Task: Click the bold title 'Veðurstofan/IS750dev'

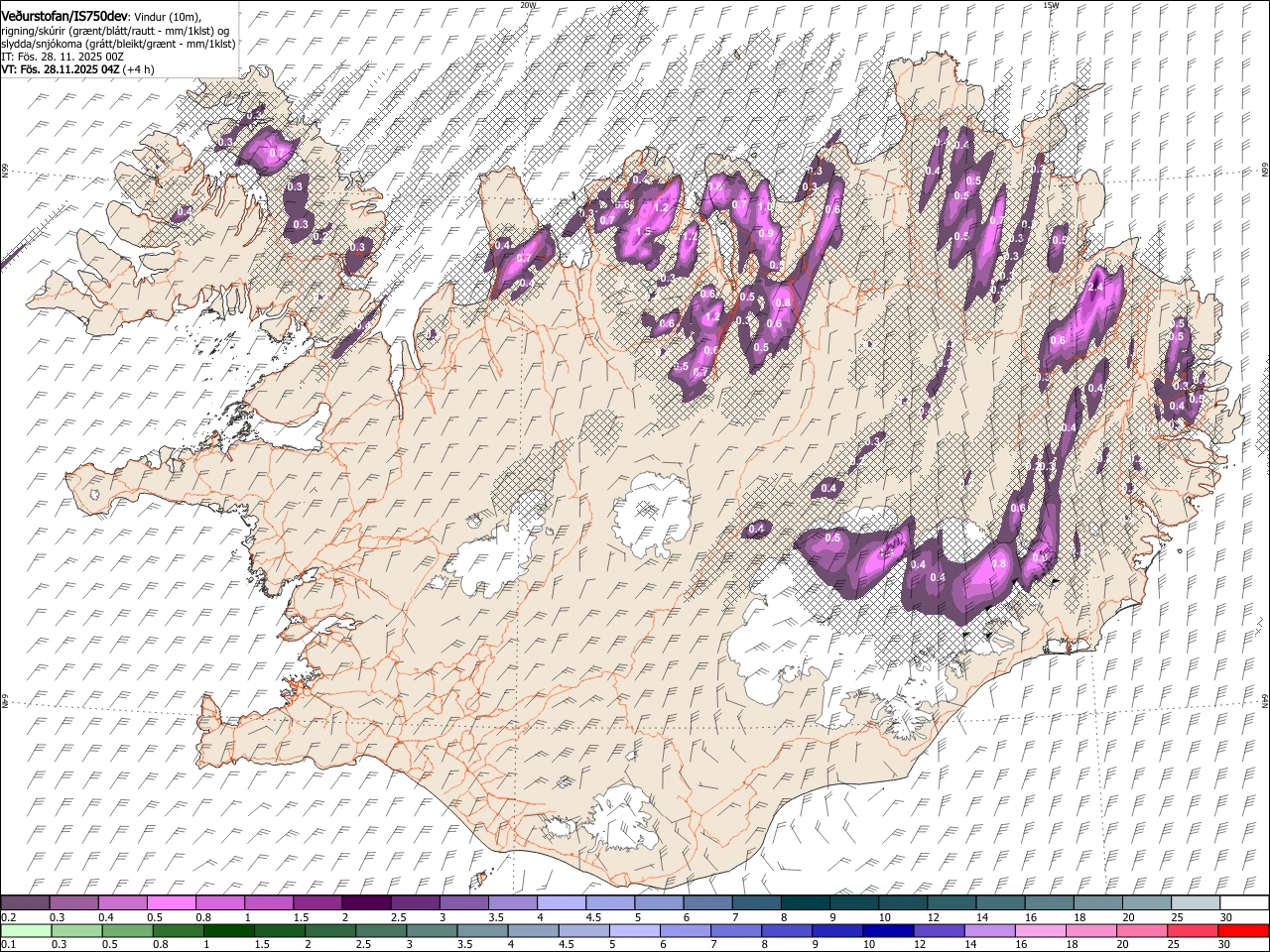Action: [64, 15]
